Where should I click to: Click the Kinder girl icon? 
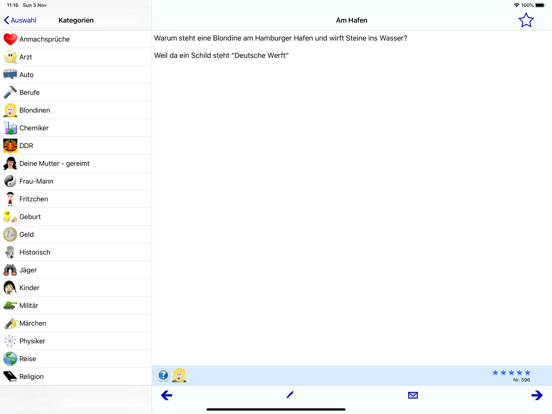click(10, 288)
